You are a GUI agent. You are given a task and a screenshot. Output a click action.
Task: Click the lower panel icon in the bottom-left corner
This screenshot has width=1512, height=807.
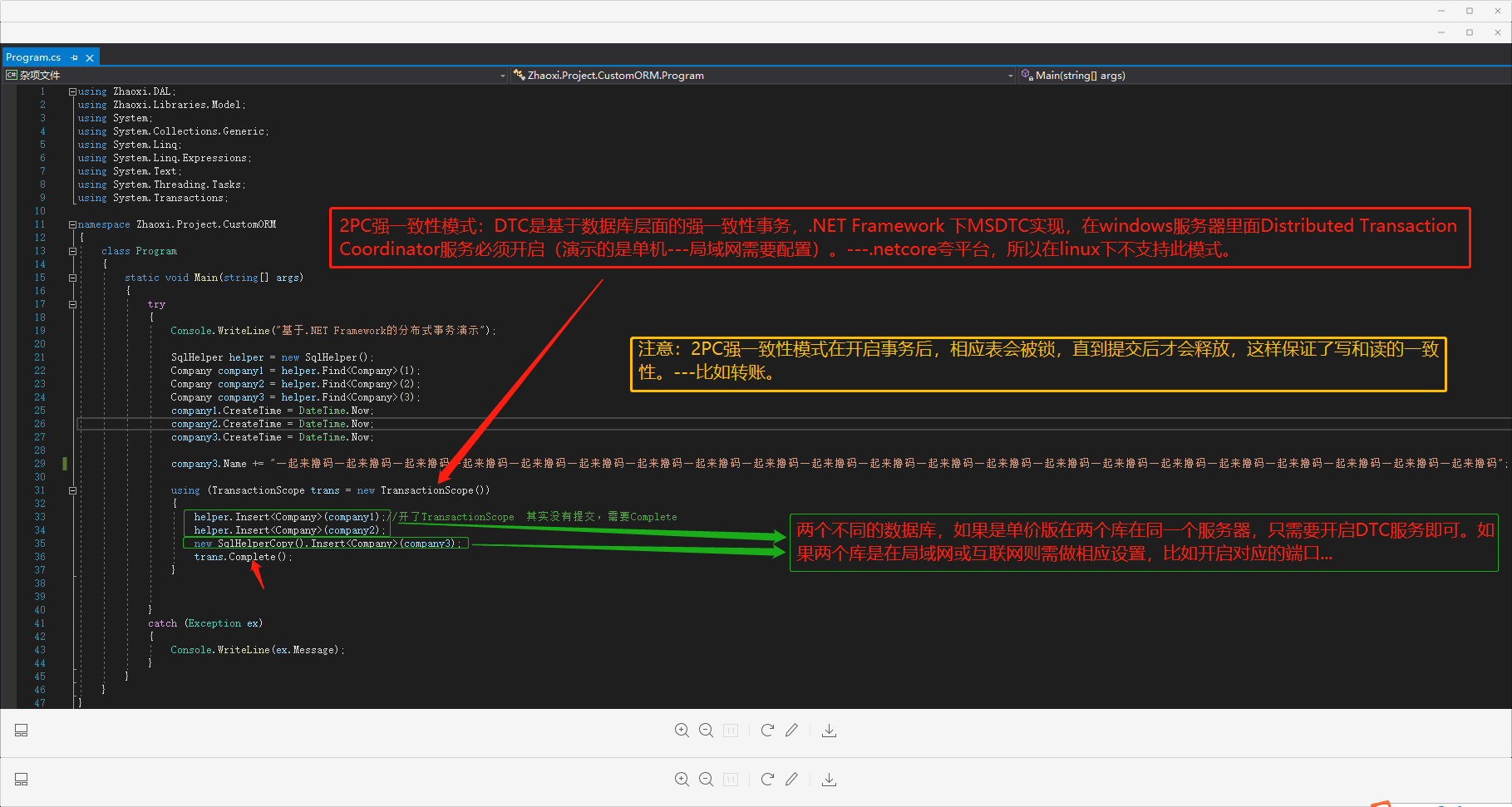[21, 779]
